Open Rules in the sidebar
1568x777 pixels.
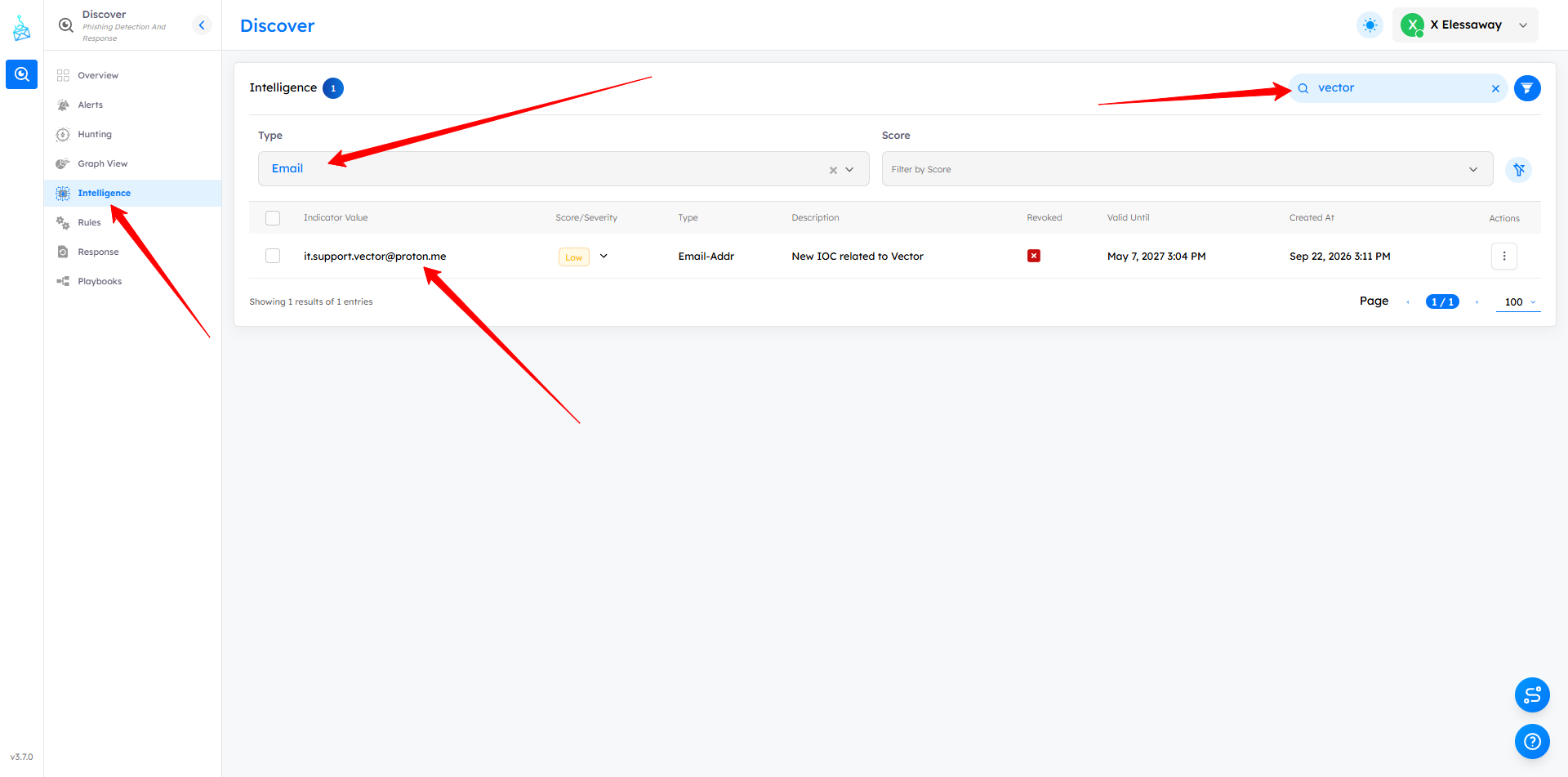coord(133,222)
